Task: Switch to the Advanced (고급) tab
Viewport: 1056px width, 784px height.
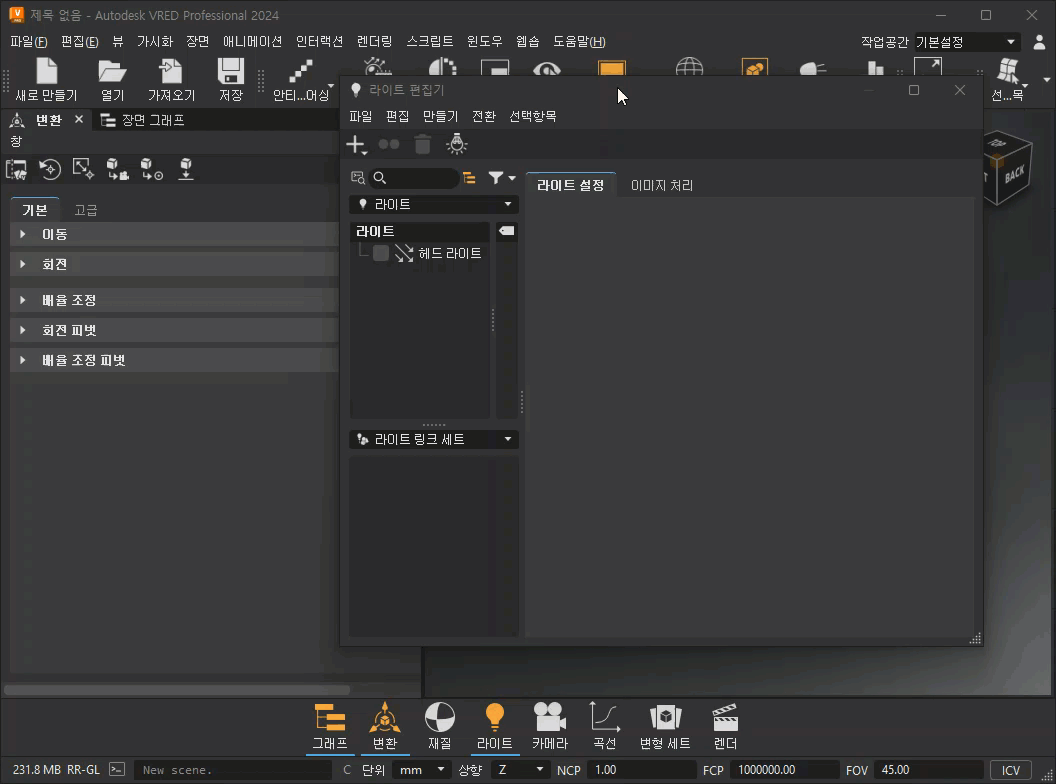Action: coord(86,210)
